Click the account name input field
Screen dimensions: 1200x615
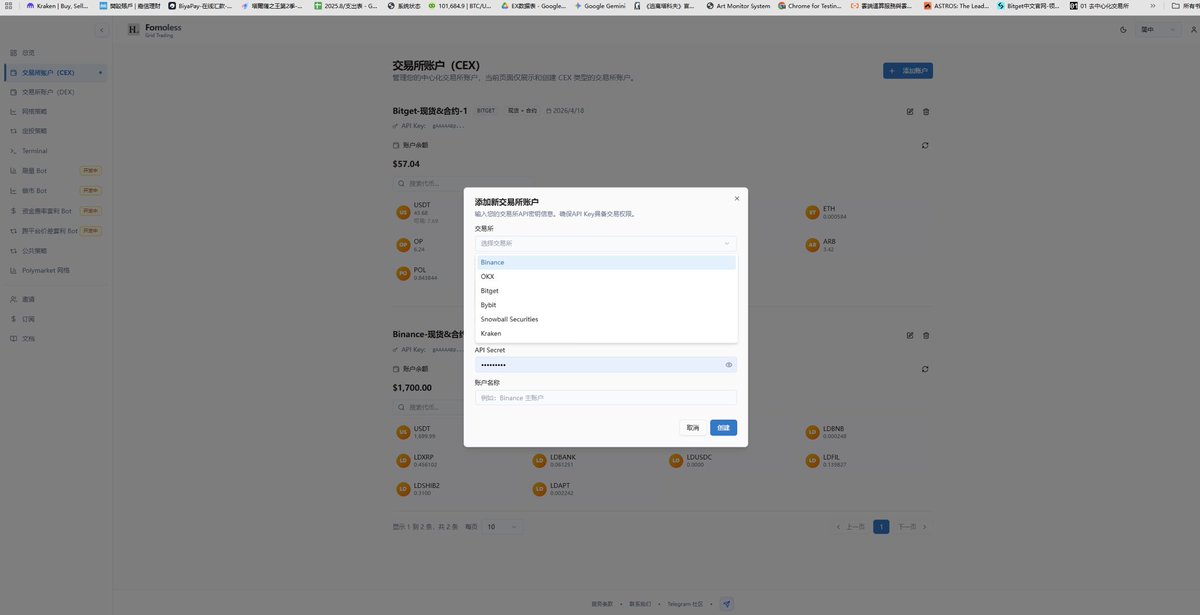coord(605,398)
